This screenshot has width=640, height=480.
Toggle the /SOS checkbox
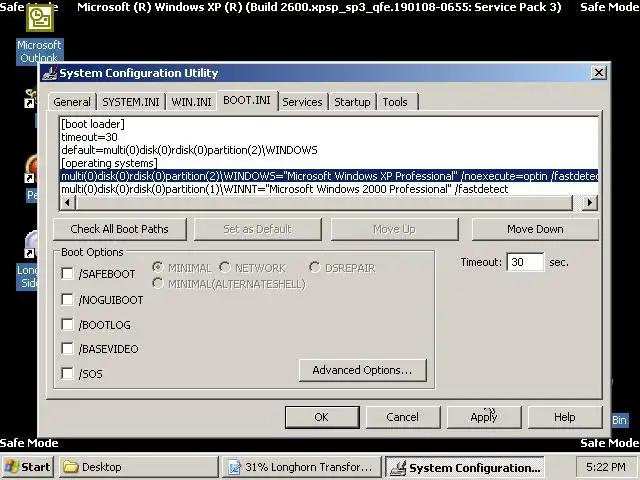[67, 373]
